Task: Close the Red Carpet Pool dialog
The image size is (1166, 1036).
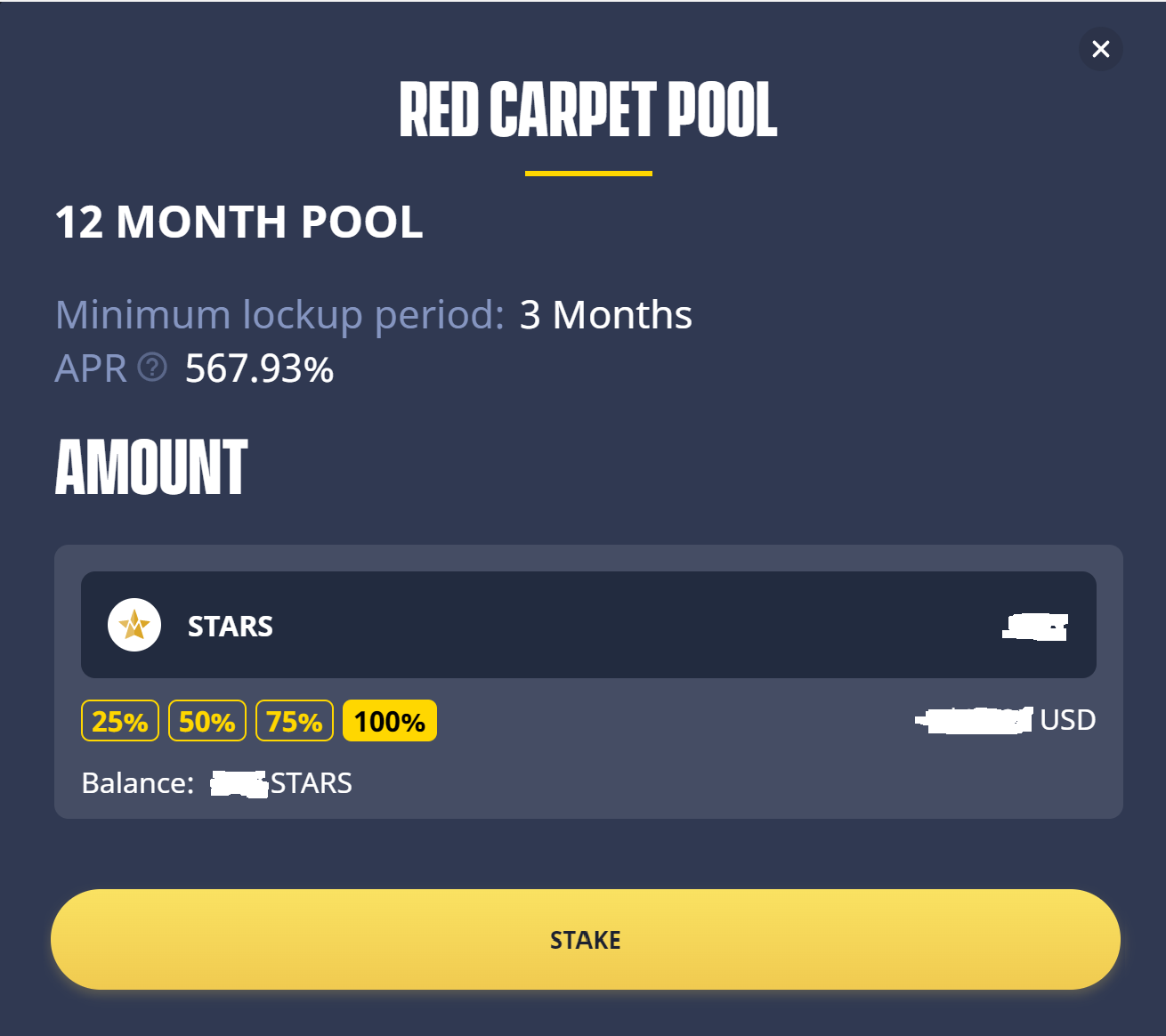Action: coord(1100,49)
